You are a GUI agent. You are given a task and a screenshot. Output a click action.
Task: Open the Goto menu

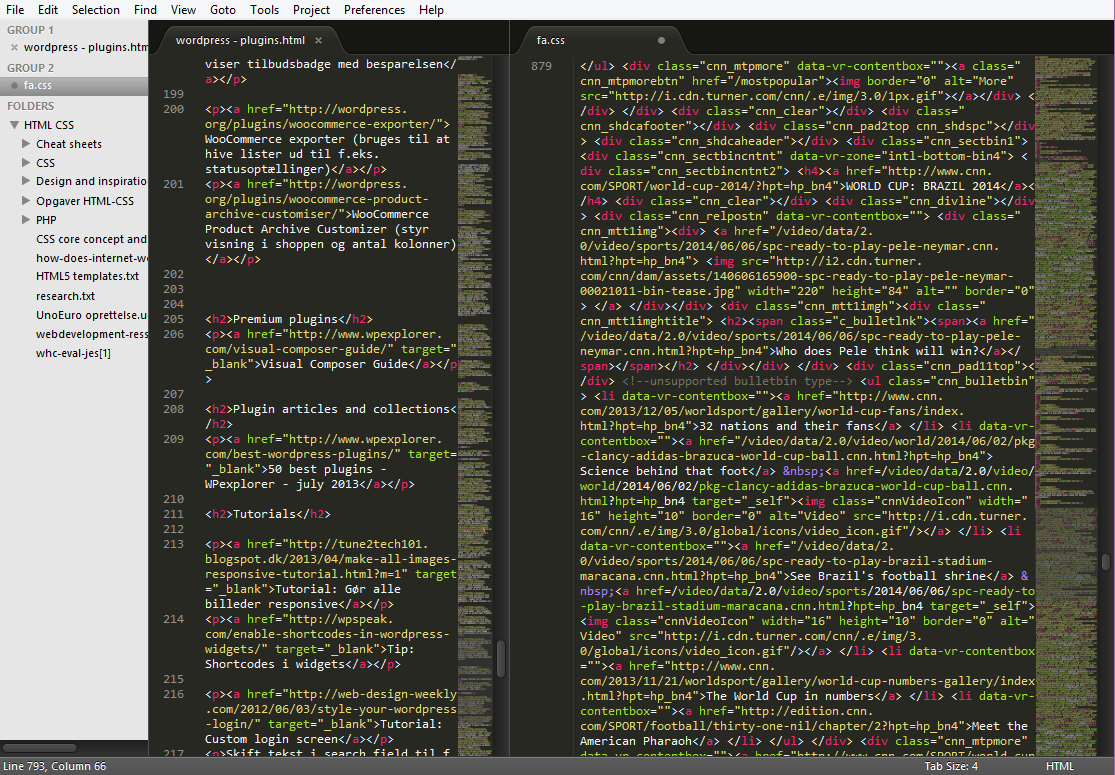coord(223,10)
